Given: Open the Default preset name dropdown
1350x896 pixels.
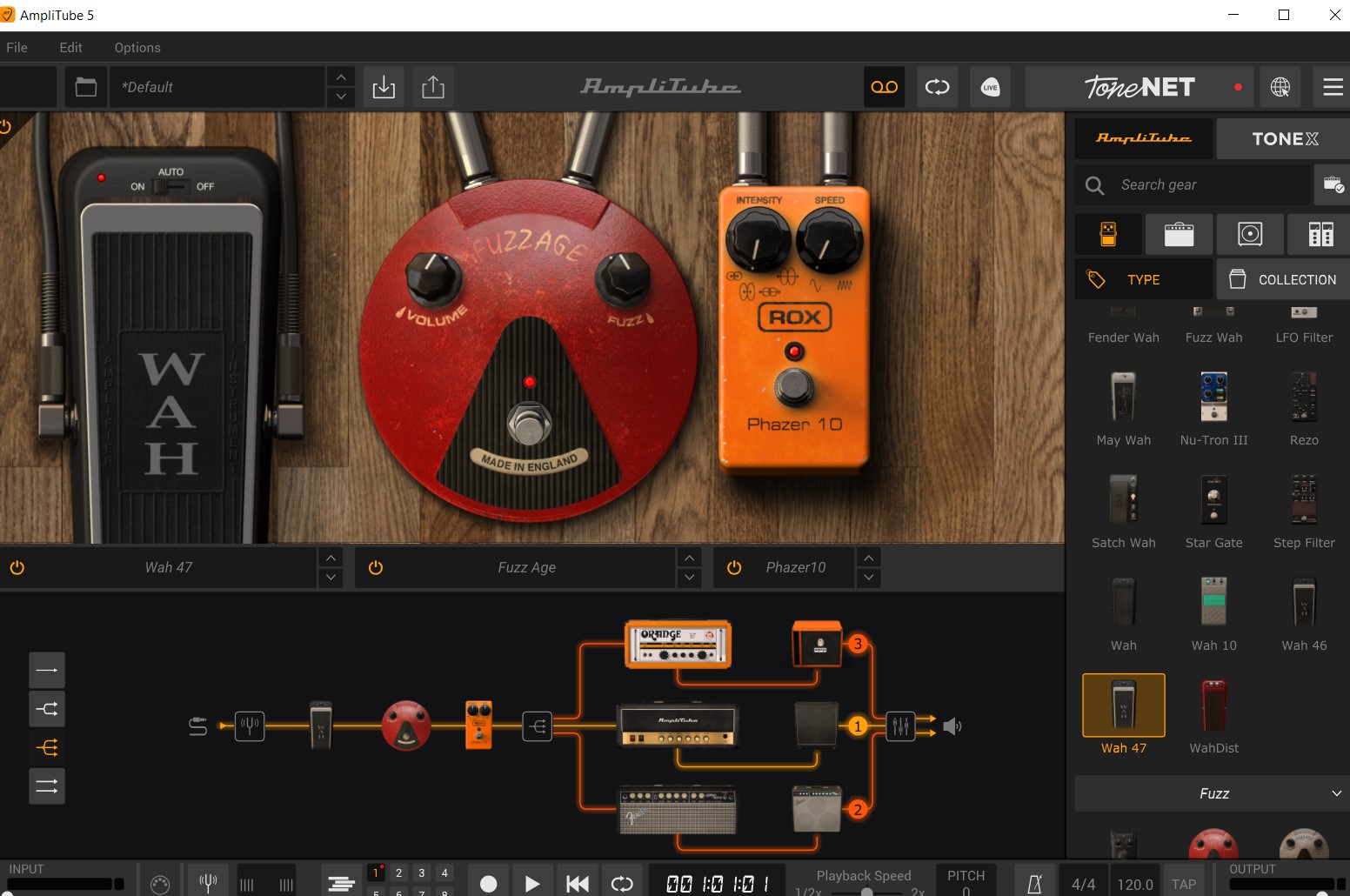Looking at the screenshot, I should (x=217, y=87).
